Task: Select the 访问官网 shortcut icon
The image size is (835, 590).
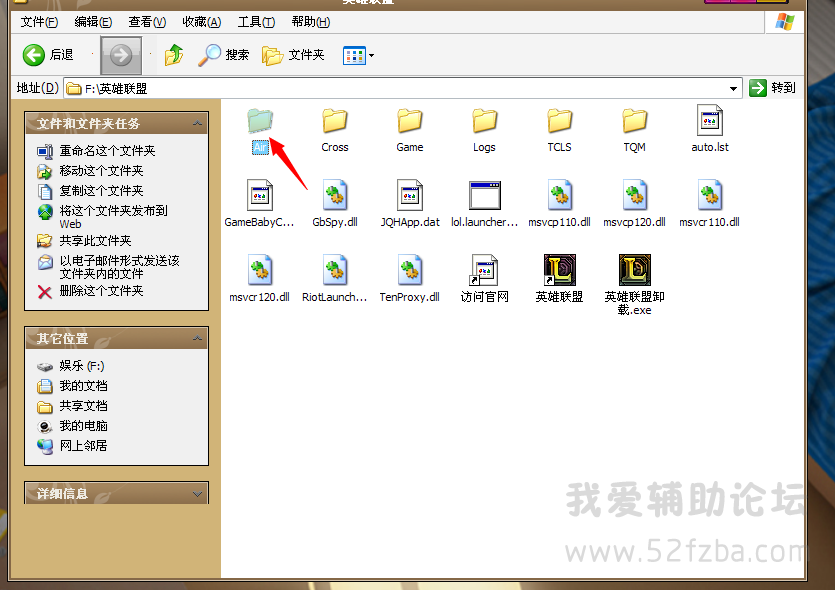Action: [484, 270]
